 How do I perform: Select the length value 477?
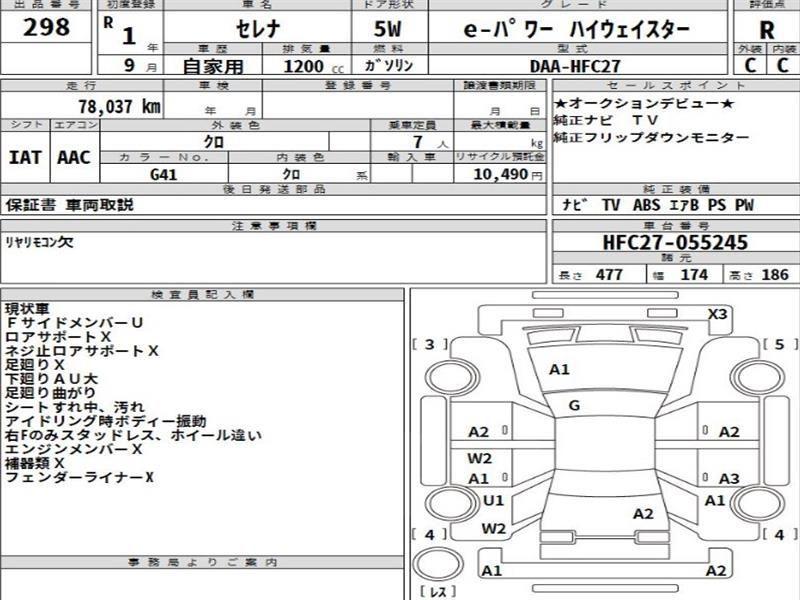pos(609,275)
